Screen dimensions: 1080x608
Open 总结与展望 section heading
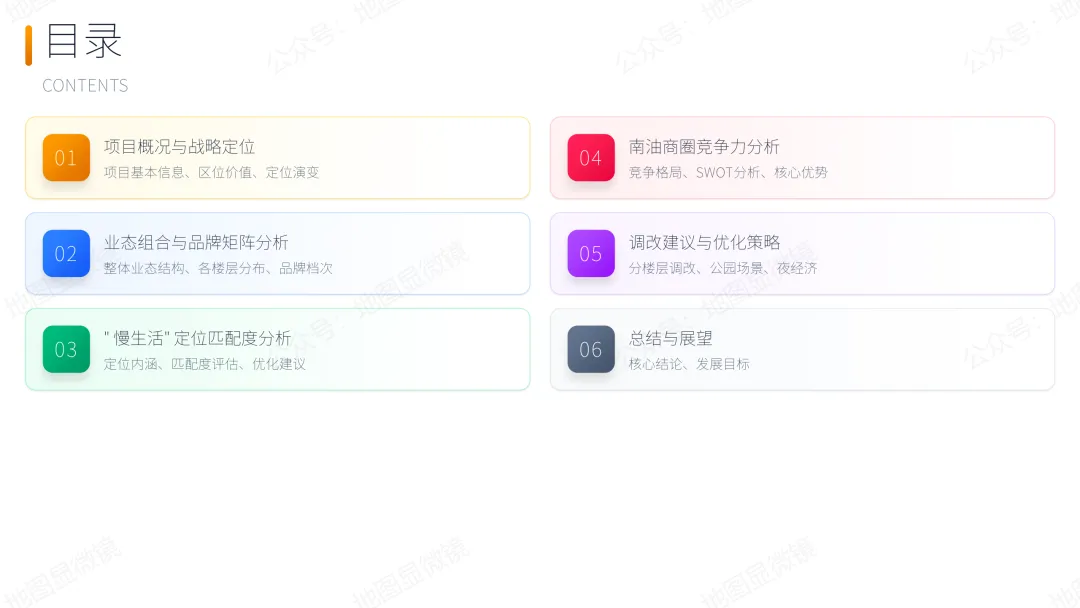pyautogui.click(x=670, y=338)
